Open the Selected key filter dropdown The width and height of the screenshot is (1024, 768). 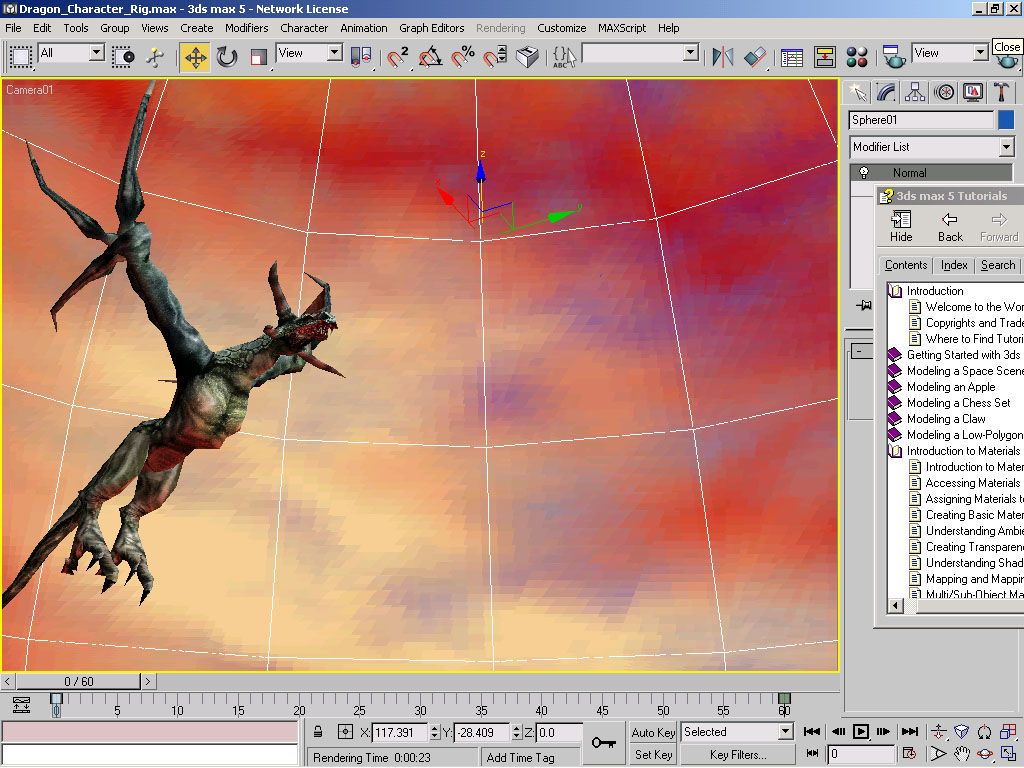point(785,732)
